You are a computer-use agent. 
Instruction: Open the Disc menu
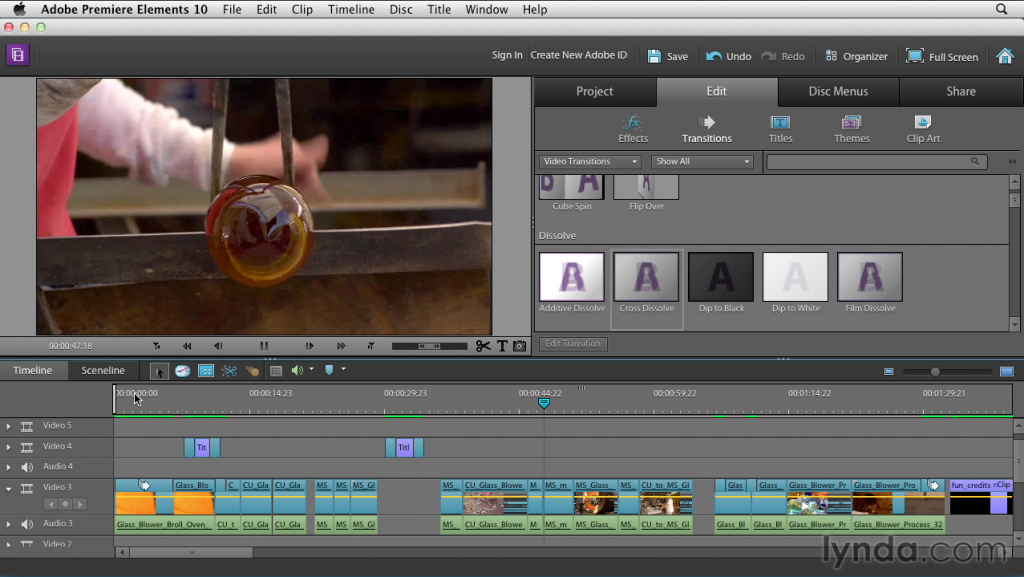click(x=400, y=9)
